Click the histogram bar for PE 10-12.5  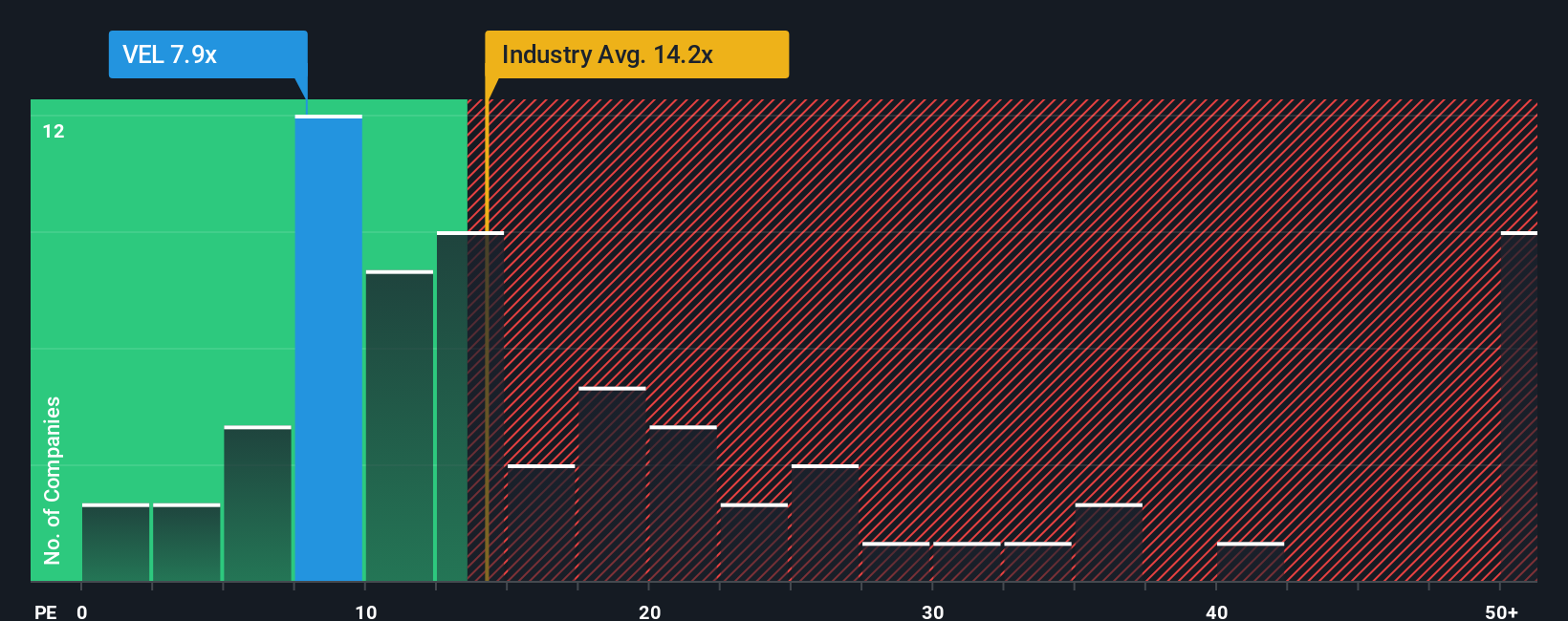click(400, 426)
